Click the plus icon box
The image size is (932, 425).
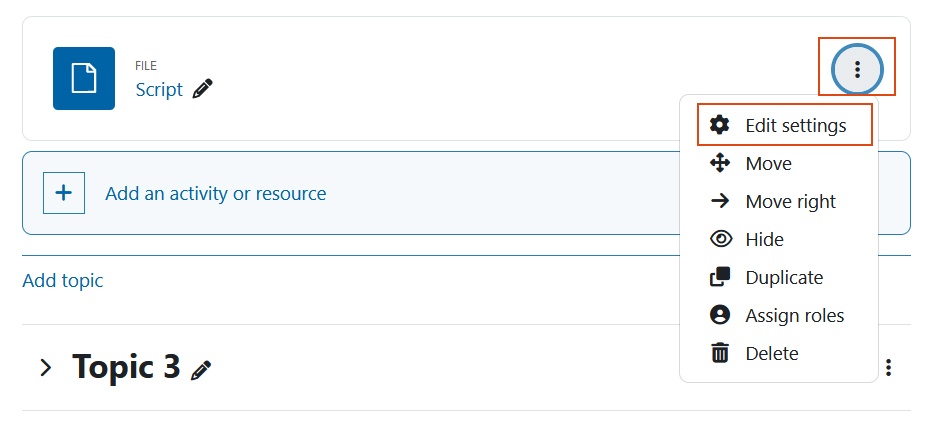pos(64,193)
